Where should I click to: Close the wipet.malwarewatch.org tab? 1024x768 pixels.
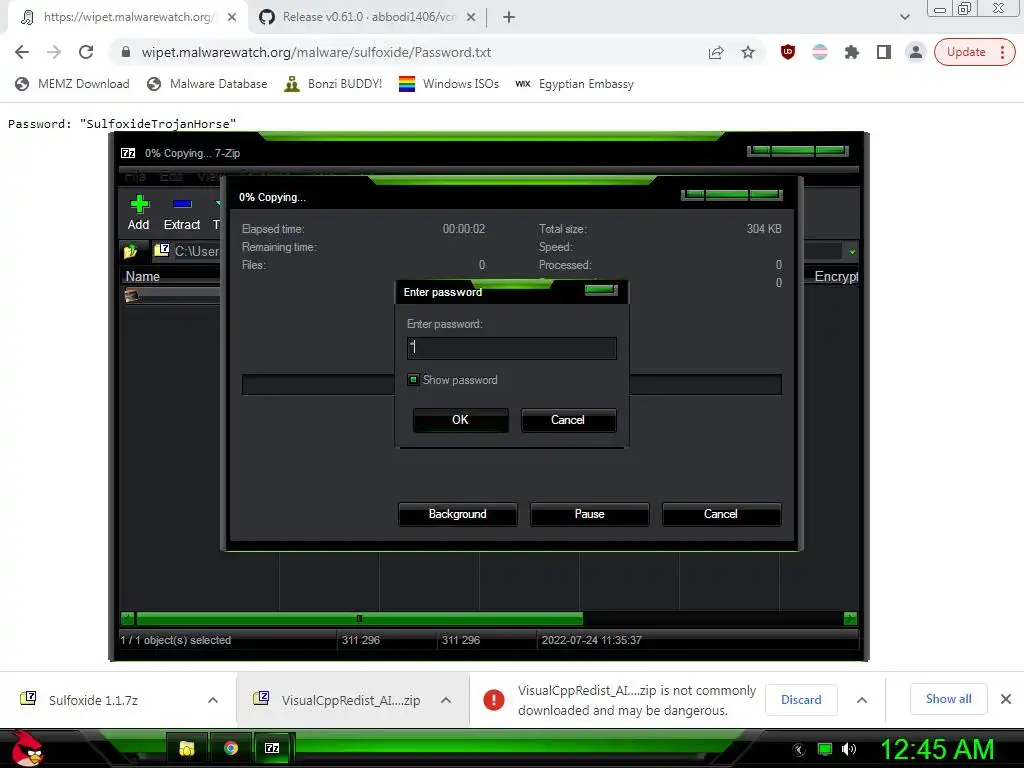click(232, 18)
